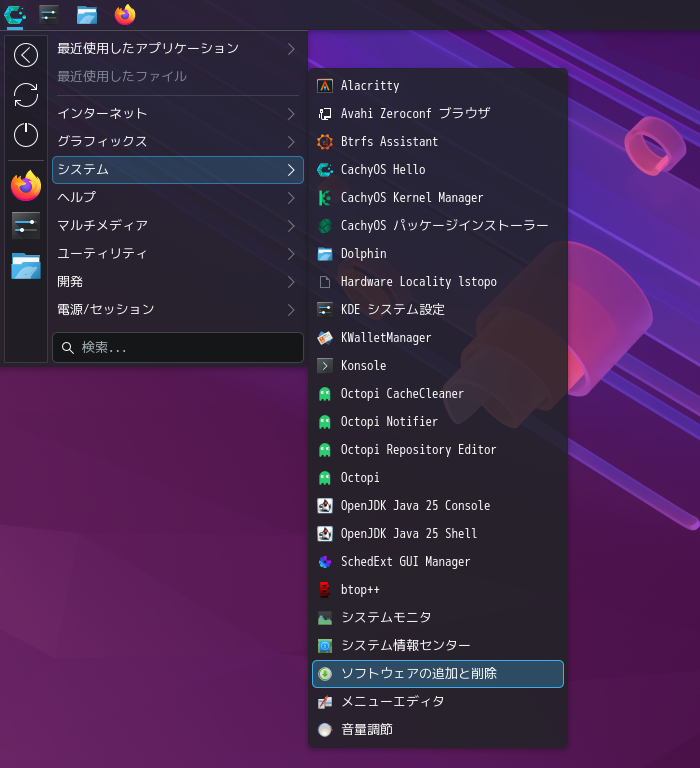
Task: Open KDE システム設定 icon in the submenu
Action: pyautogui.click(x=325, y=310)
